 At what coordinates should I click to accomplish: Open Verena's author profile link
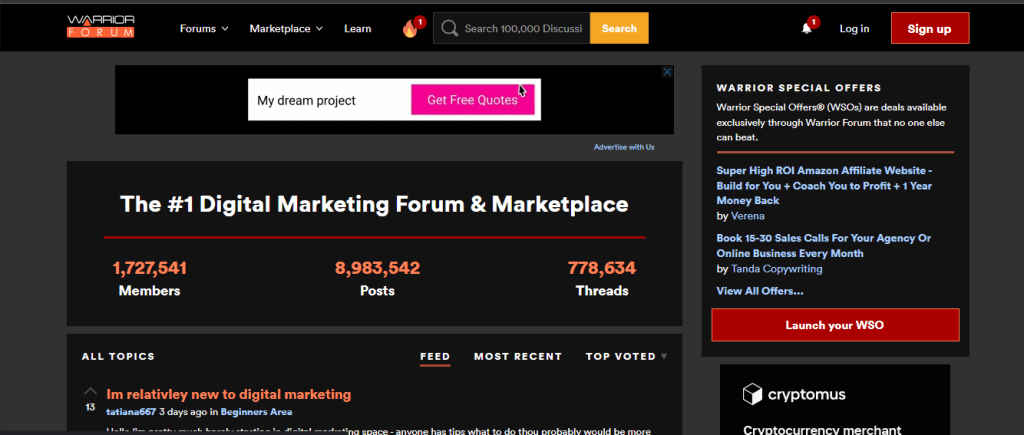click(747, 216)
